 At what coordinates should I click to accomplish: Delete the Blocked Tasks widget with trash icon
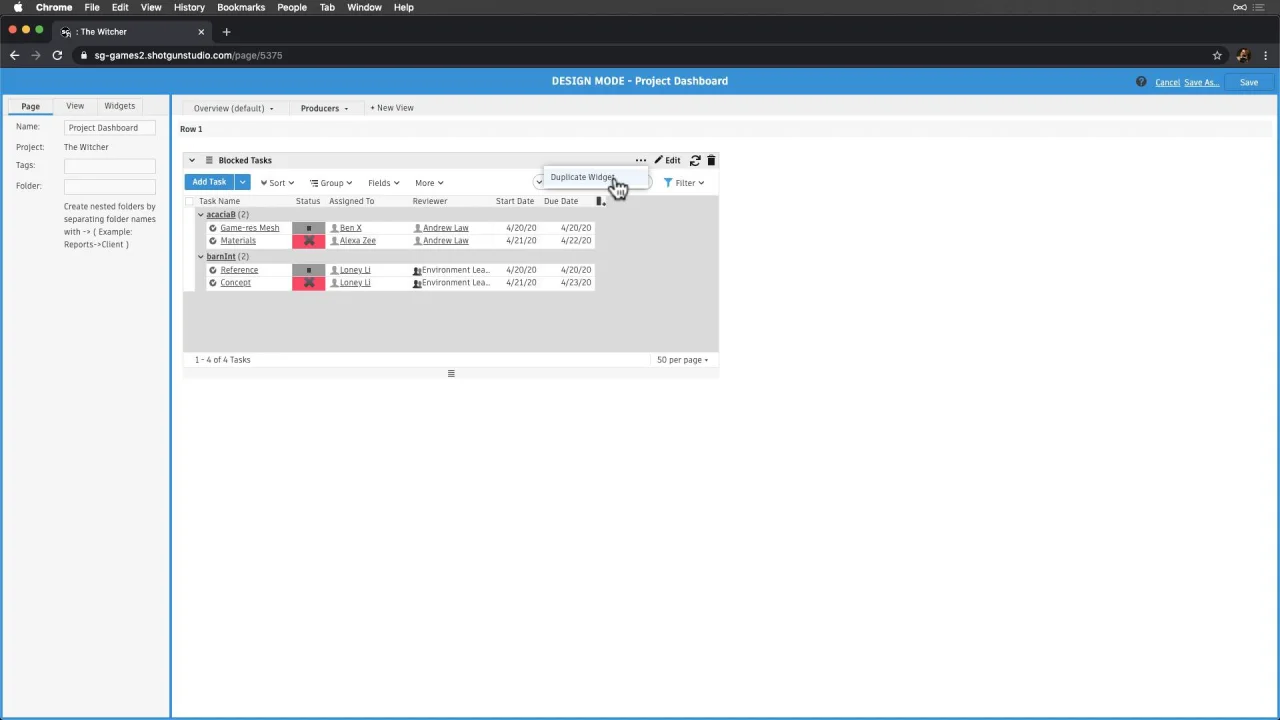(711, 160)
